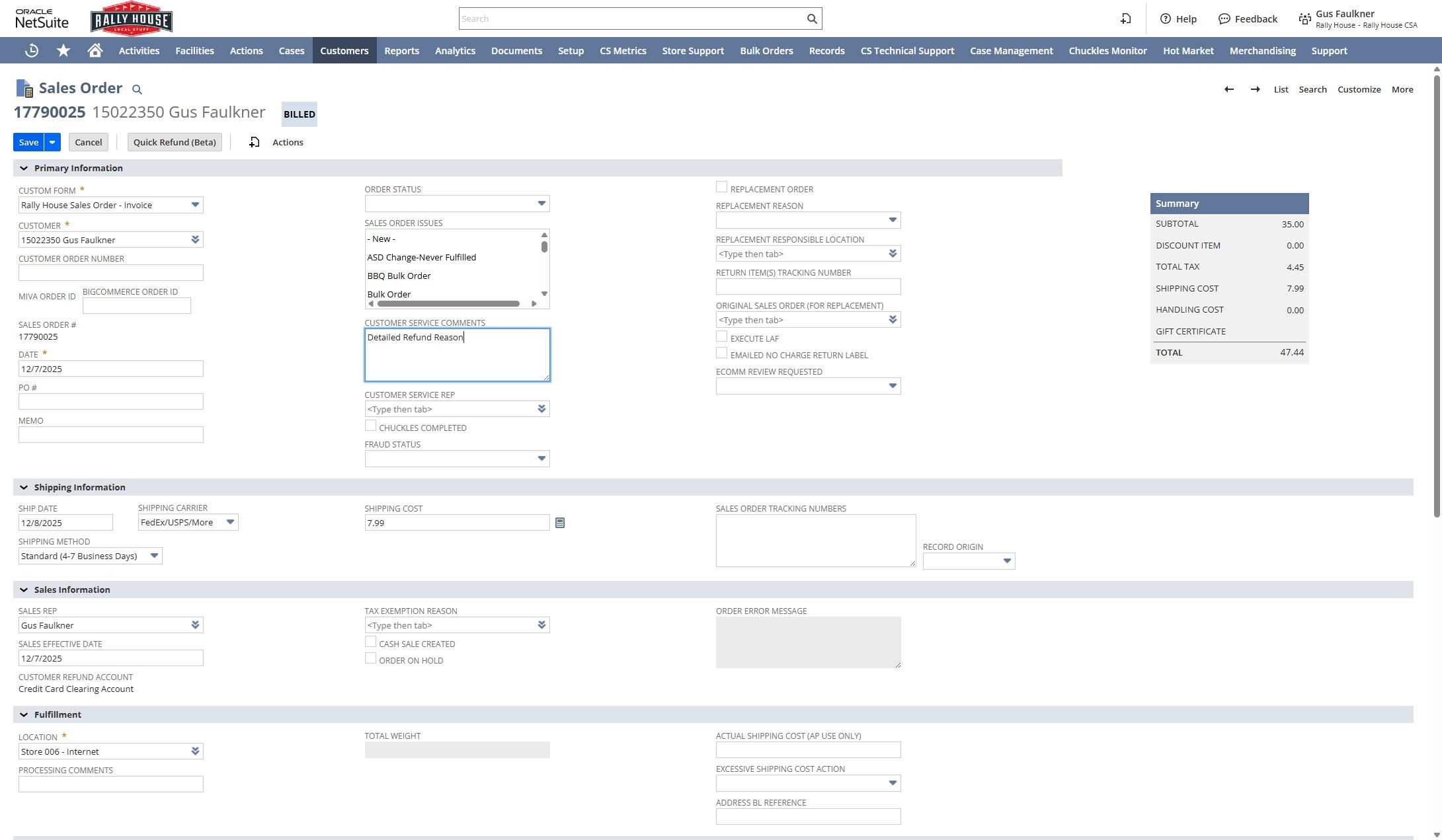Click the Rally House logo
This screenshot has height=840, width=1442.
pos(132,19)
